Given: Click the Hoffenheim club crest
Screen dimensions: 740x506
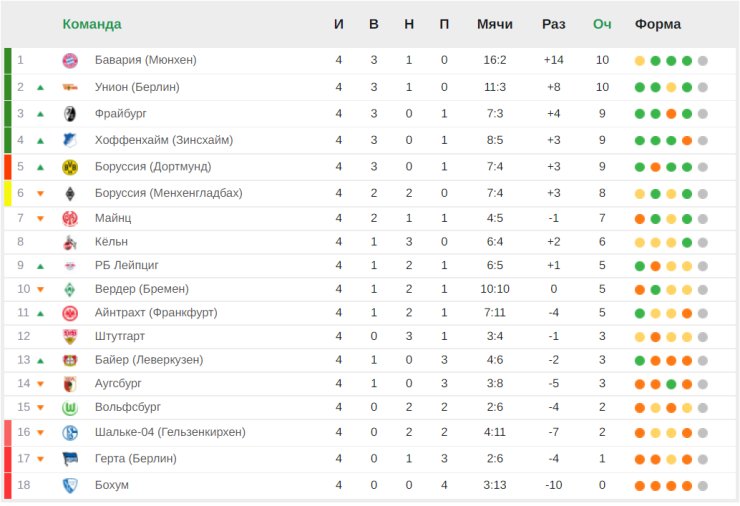Looking at the screenshot, I should click(70, 140).
